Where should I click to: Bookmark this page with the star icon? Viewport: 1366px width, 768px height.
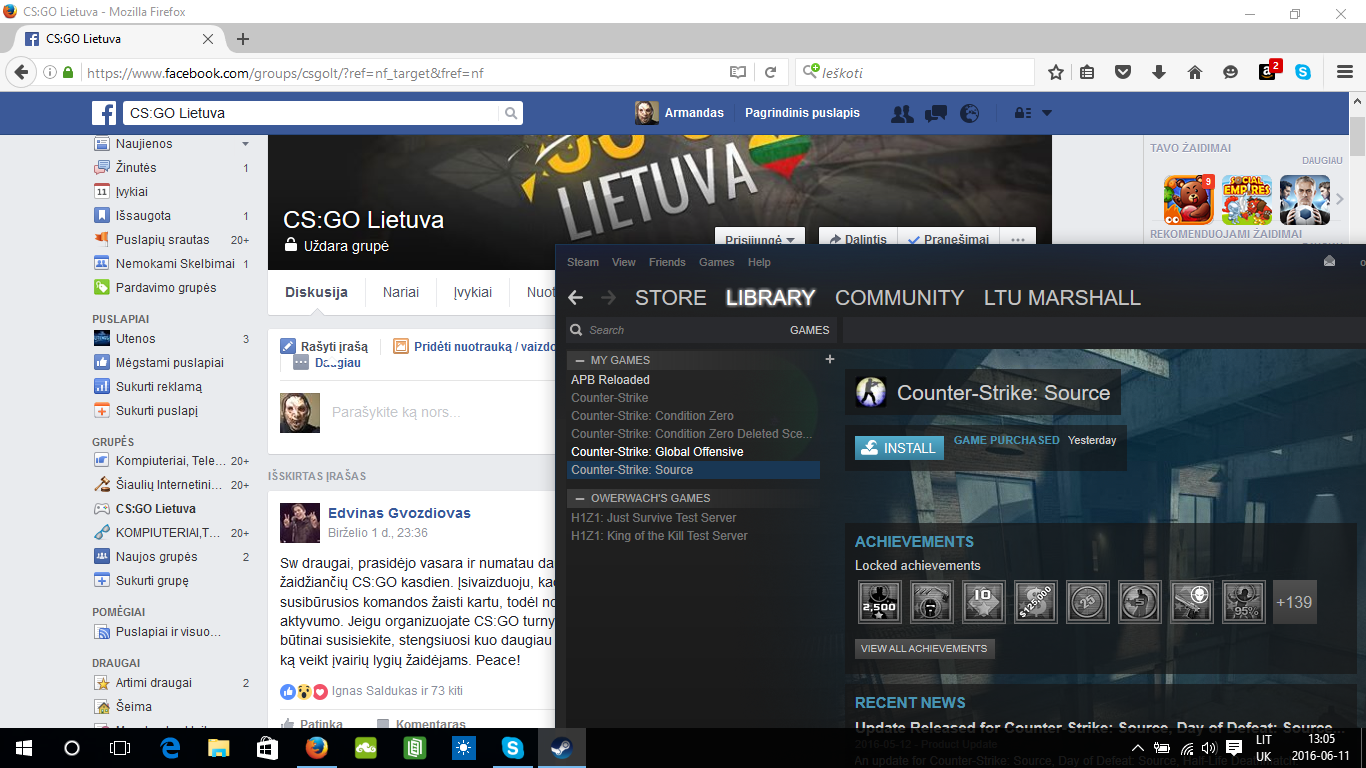pos(1056,72)
